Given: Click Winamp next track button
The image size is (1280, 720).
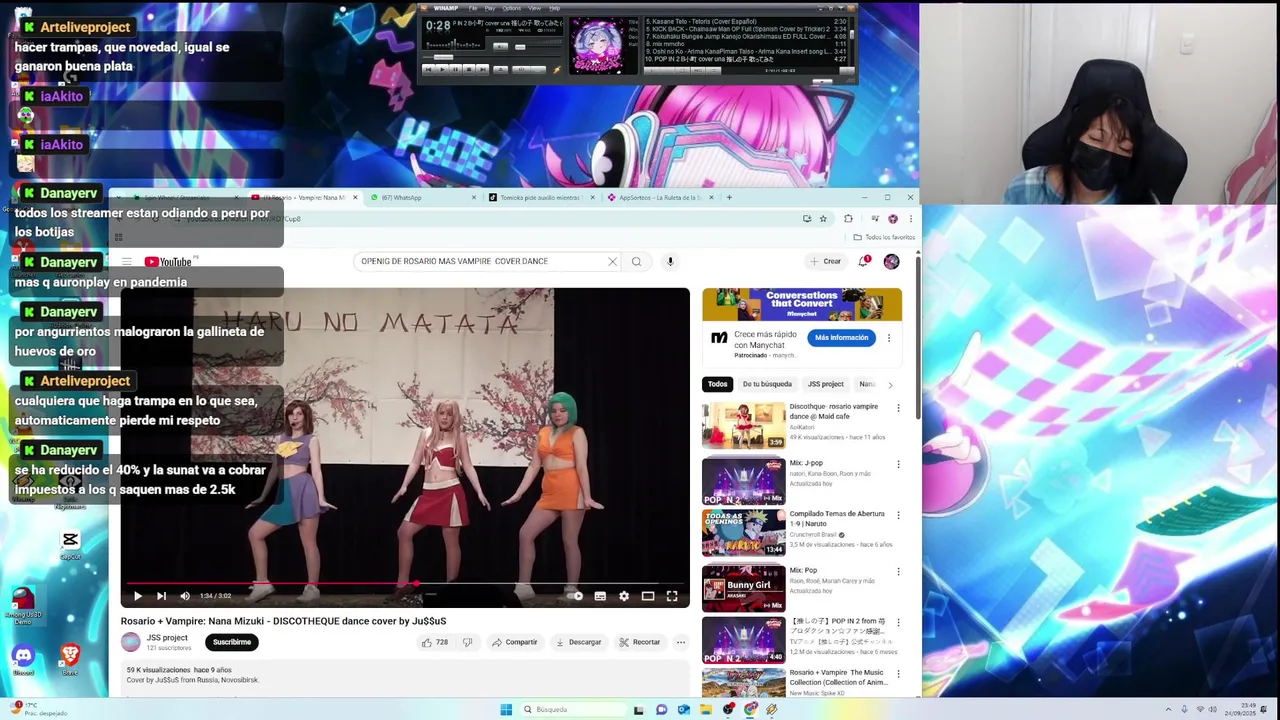Looking at the screenshot, I should pyautogui.click(x=482, y=69).
